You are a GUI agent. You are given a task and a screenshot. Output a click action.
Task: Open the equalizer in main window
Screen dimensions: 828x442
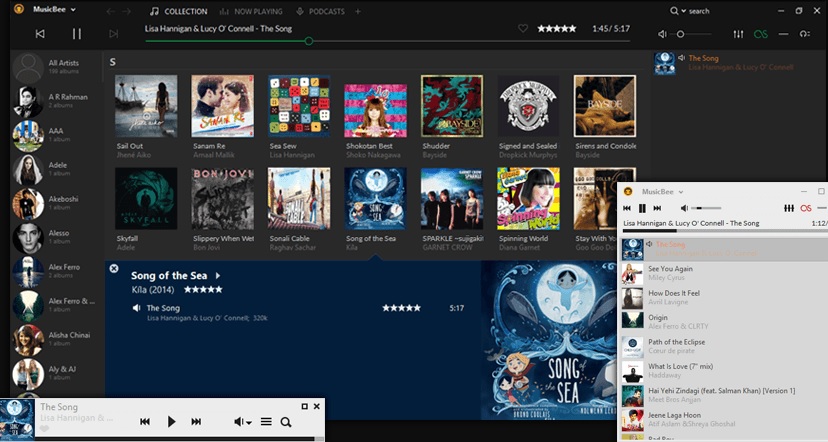click(x=738, y=34)
